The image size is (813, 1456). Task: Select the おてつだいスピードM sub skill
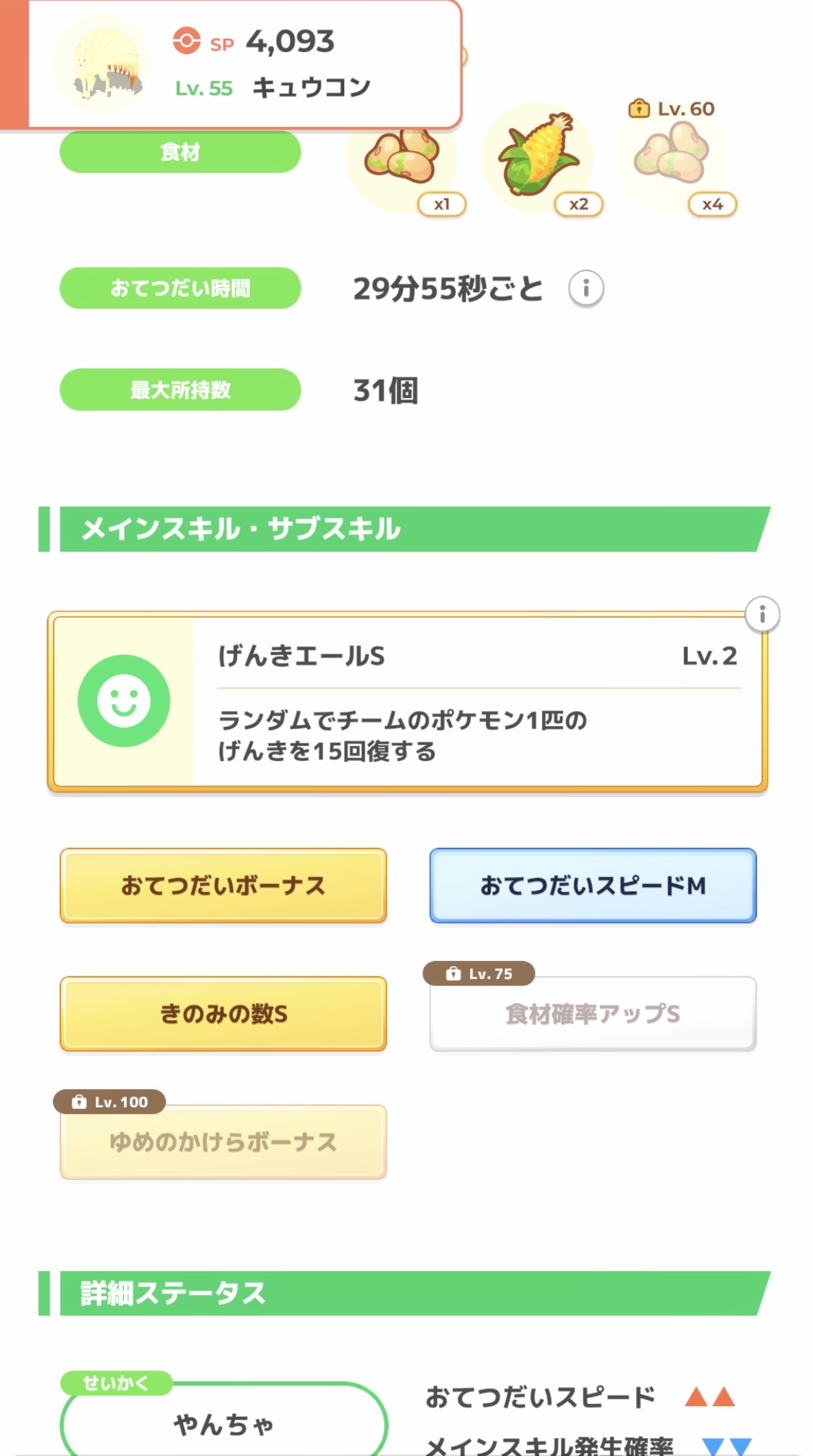[593, 886]
